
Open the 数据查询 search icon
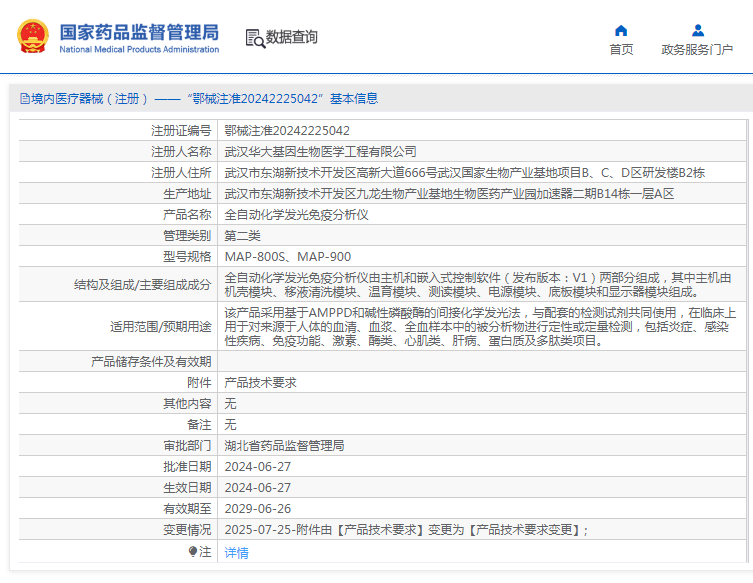coord(255,38)
